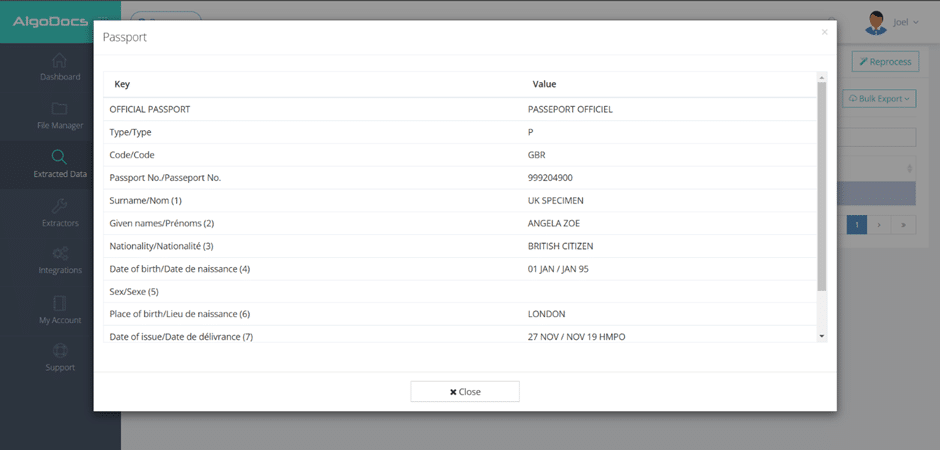Open My Account sidebar icon
Screen dimensions: 940x450
(x=60, y=303)
